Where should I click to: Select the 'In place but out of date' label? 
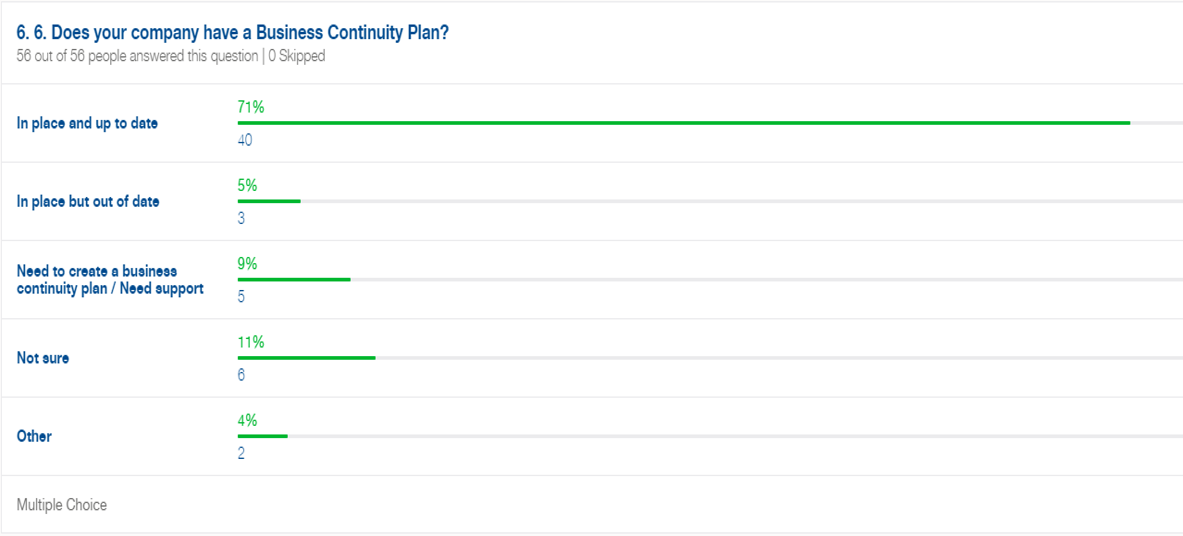coord(88,202)
